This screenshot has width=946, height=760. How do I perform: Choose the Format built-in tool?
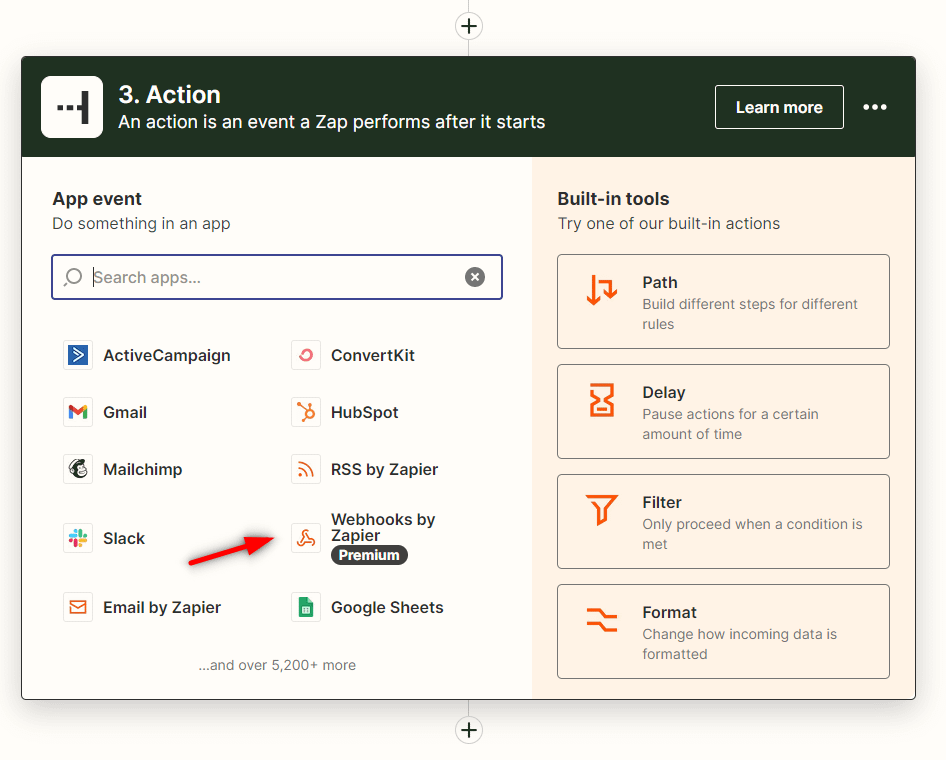point(723,632)
